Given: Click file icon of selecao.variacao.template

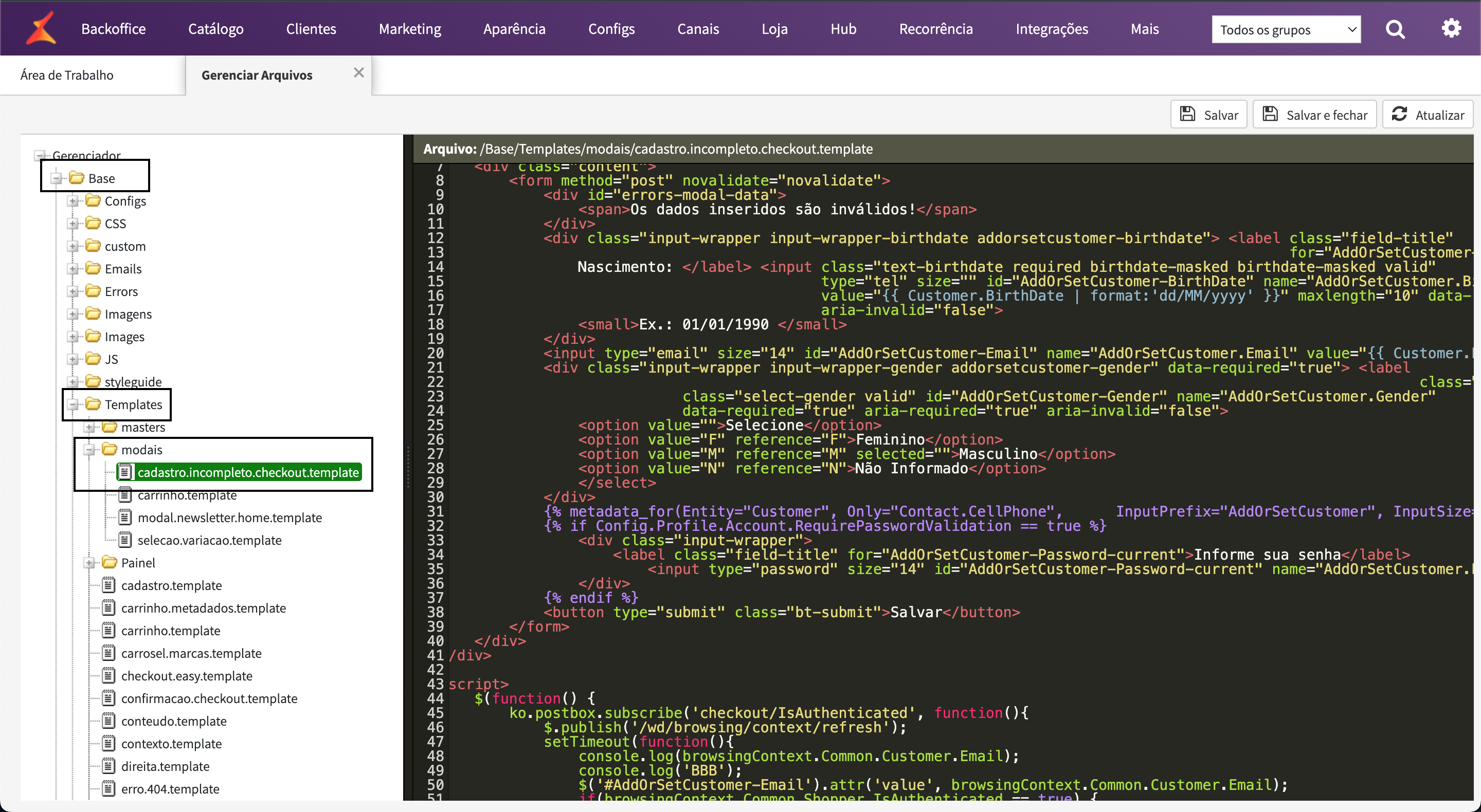Looking at the screenshot, I should point(125,540).
